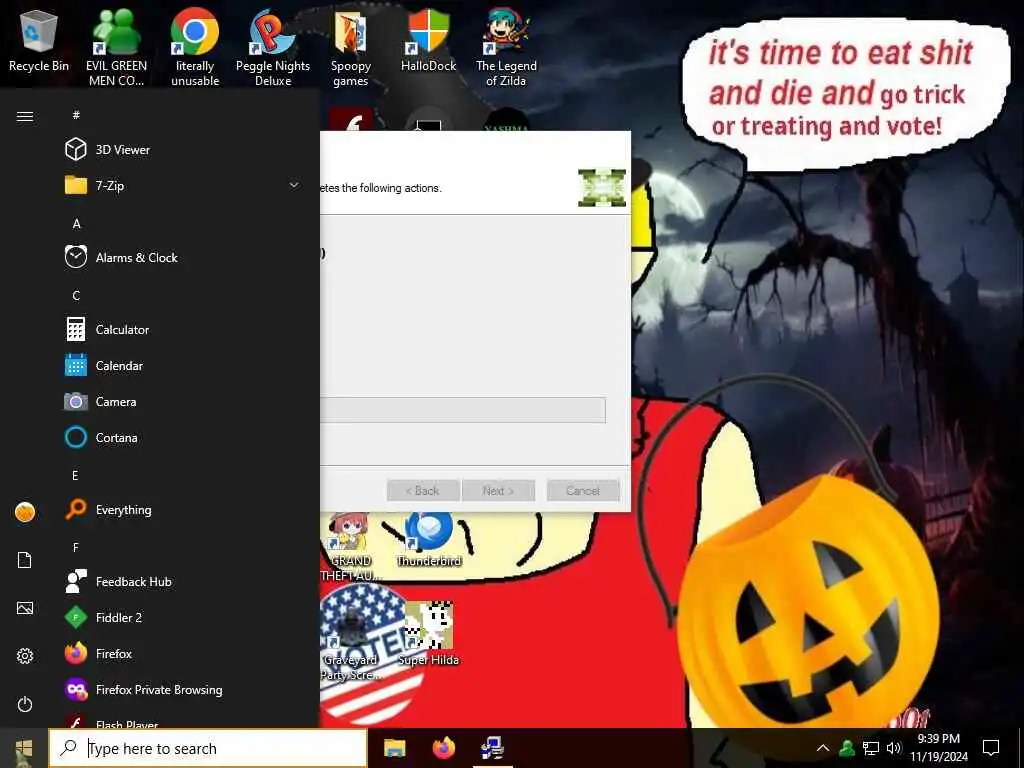
Task: Click Cancel in the installer window
Action: coord(583,490)
